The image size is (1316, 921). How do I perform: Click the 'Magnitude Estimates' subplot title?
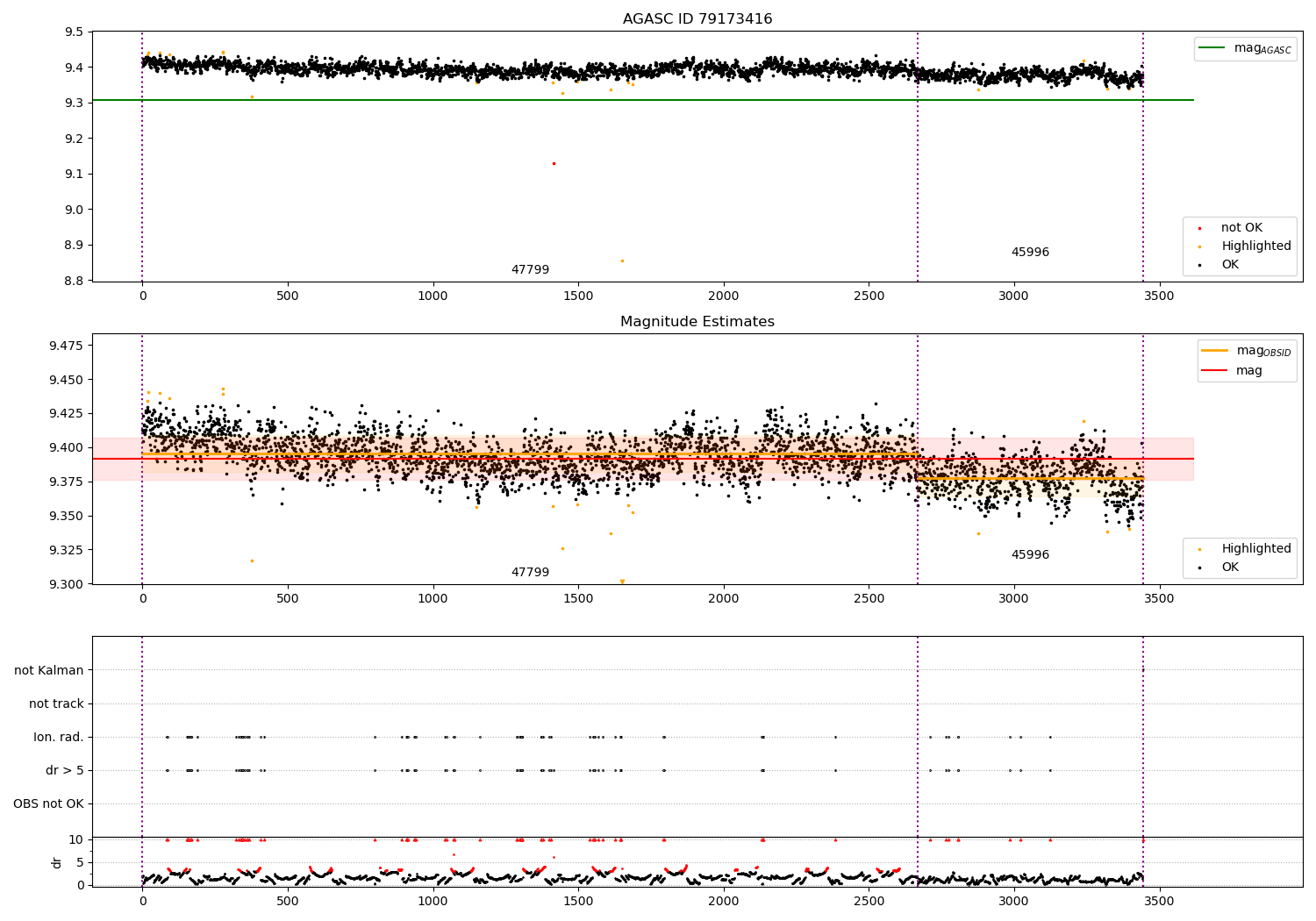click(697, 322)
